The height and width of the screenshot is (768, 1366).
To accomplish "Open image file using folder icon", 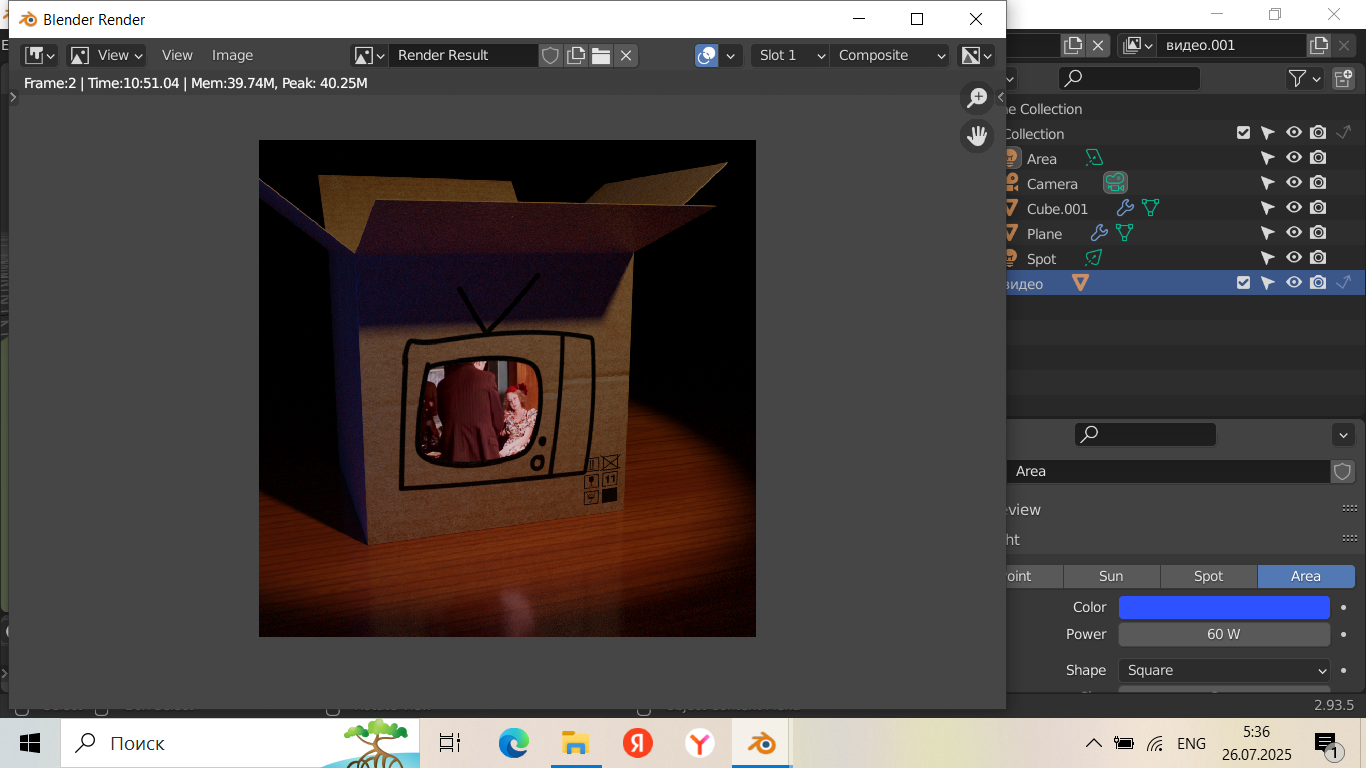I will coord(601,56).
